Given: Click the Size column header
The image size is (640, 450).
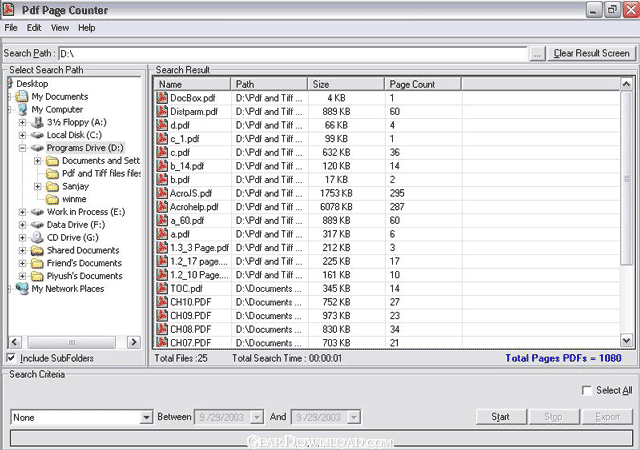Looking at the screenshot, I should point(346,84).
